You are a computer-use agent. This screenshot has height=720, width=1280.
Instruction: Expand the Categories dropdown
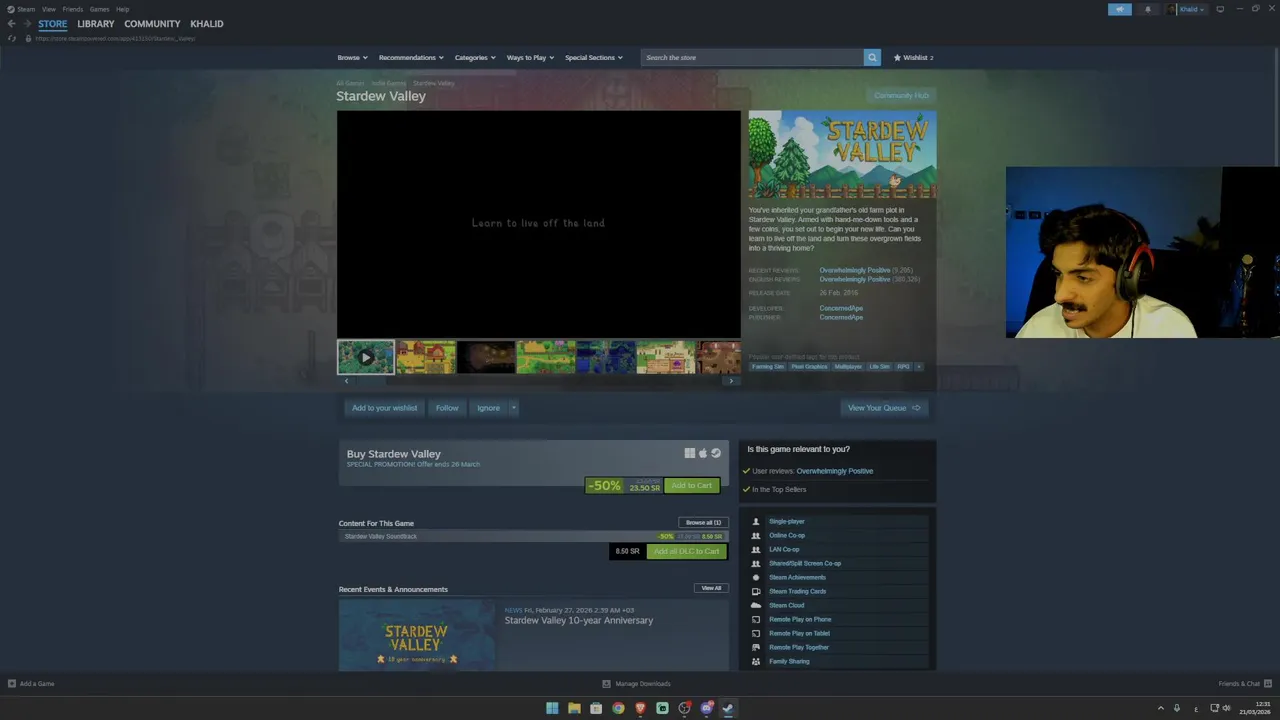pos(475,57)
